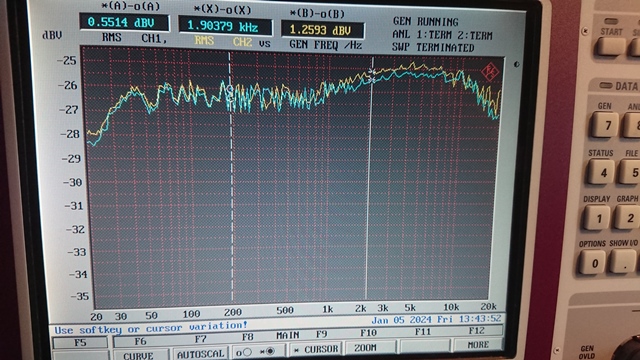Open the MORE softkey menu
This screenshot has width=640, height=360.
coord(478,345)
